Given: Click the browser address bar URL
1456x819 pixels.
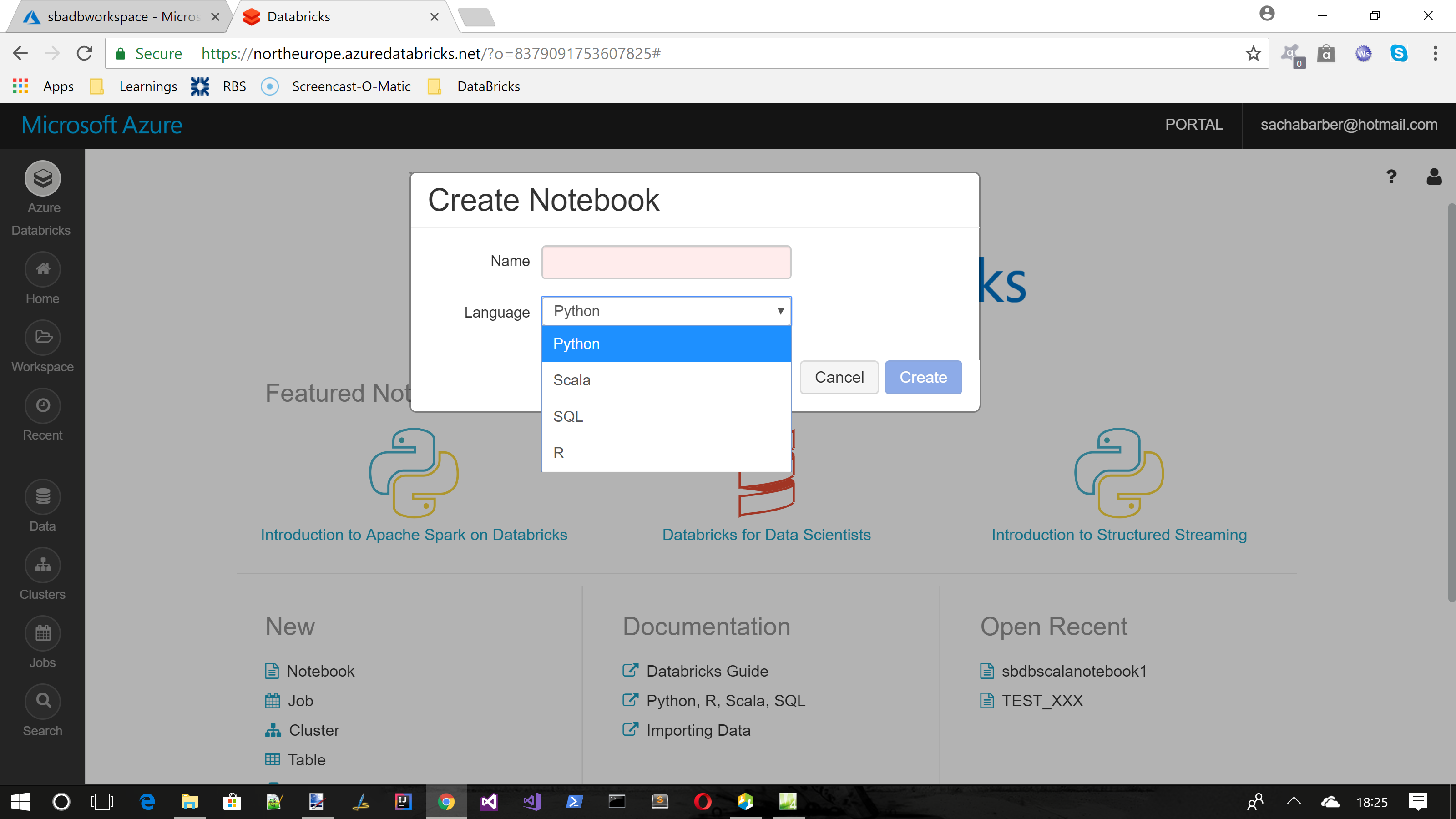Looking at the screenshot, I should (431, 54).
